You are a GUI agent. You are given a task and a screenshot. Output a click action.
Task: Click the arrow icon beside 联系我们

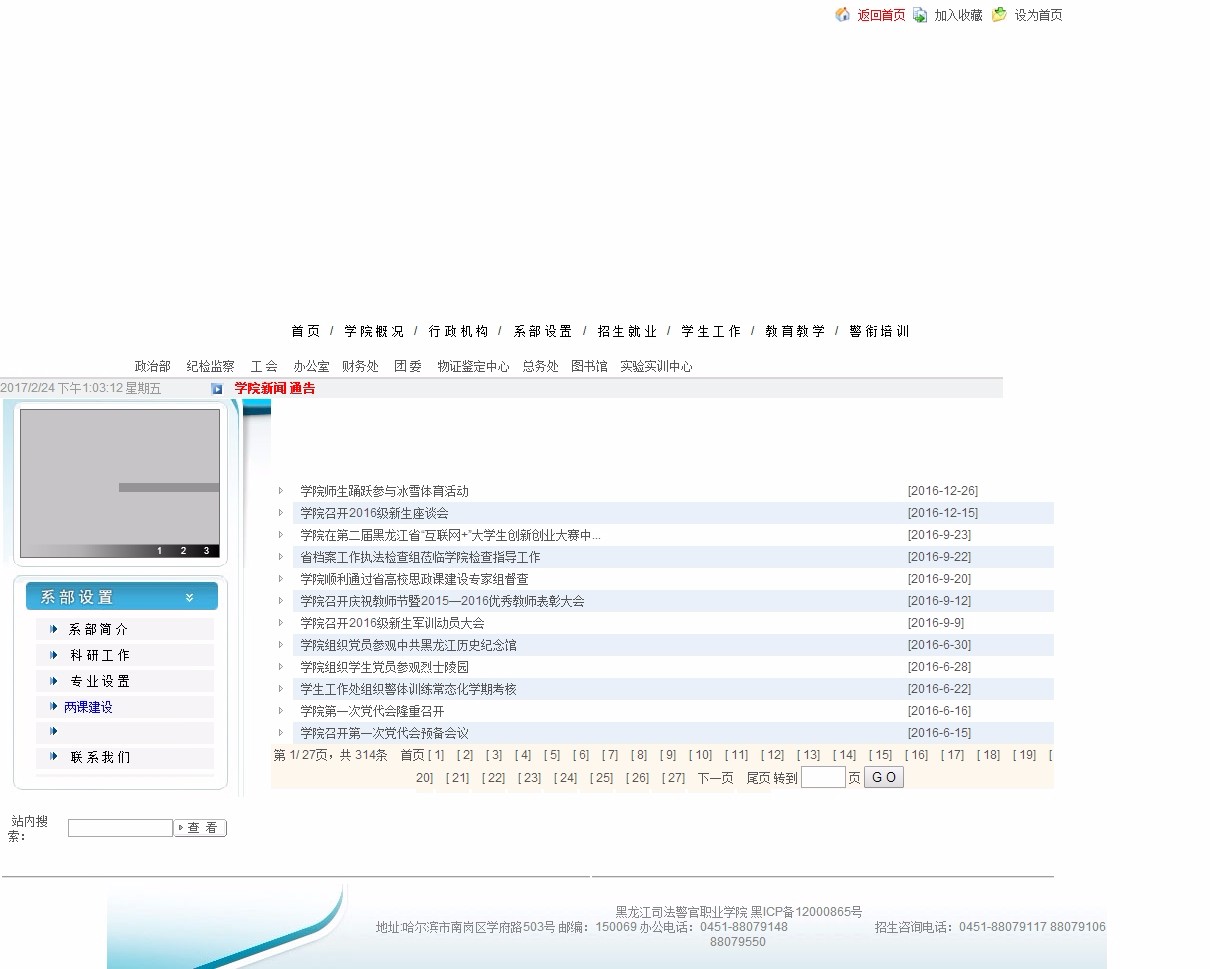54,757
